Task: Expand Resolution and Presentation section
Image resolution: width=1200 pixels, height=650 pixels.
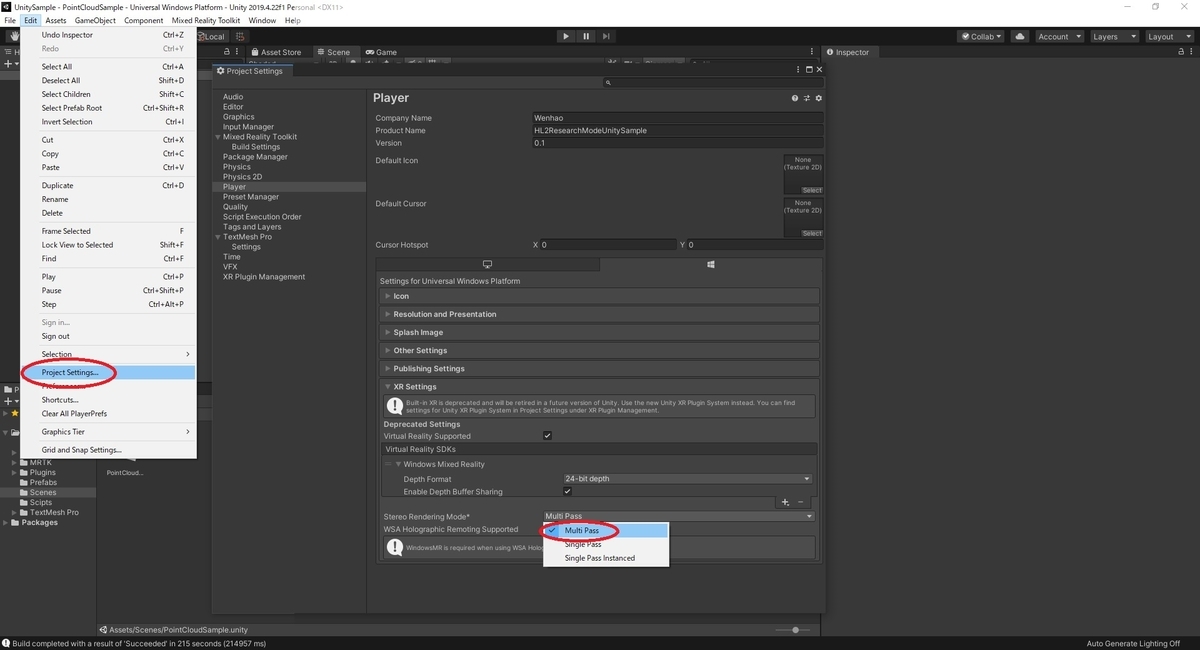Action: pos(599,314)
